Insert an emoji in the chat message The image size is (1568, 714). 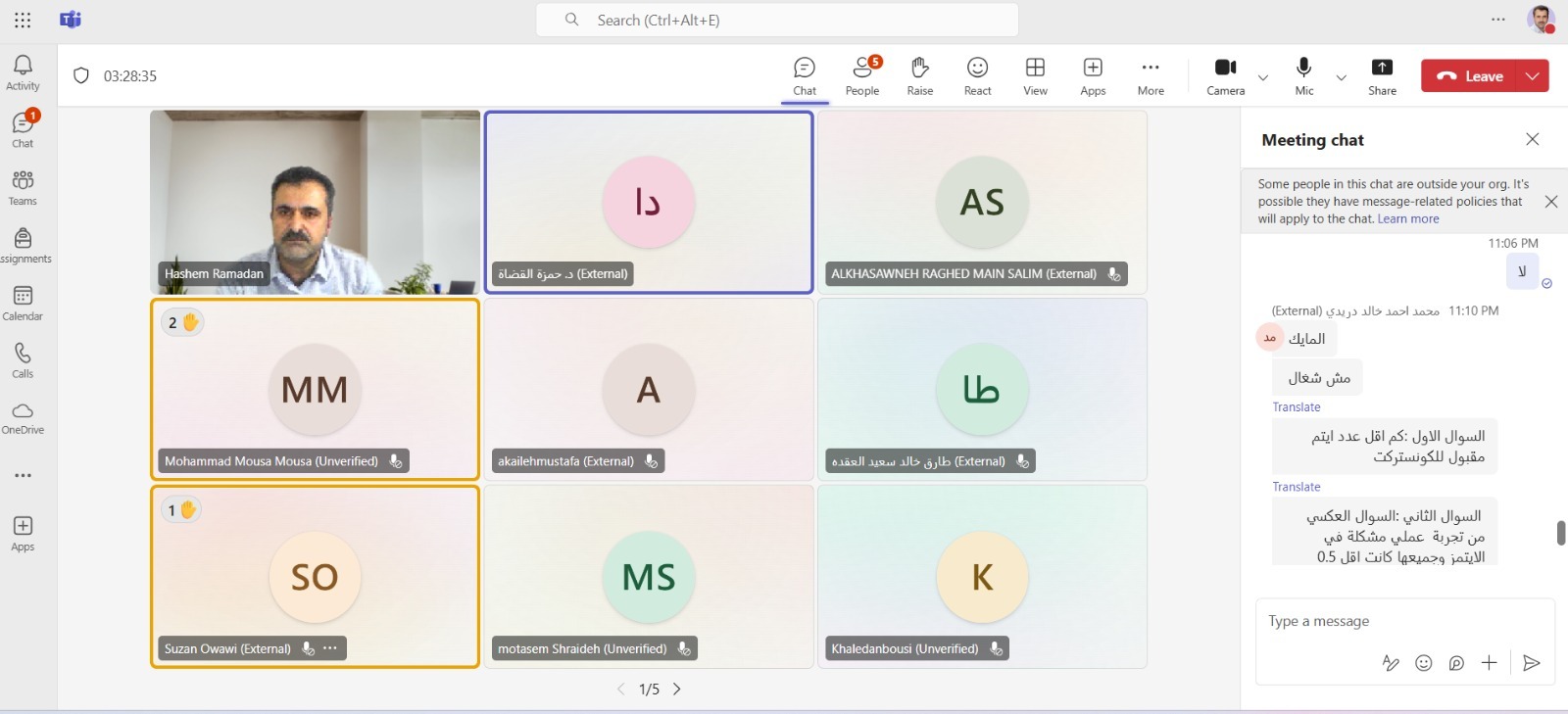tap(1424, 663)
